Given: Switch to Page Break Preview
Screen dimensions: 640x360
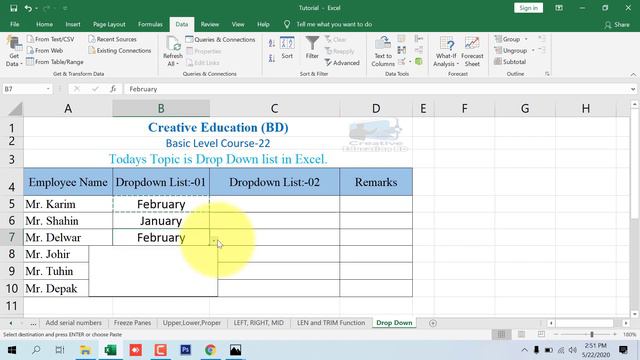Looking at the screenshot, I should (541, 334).
